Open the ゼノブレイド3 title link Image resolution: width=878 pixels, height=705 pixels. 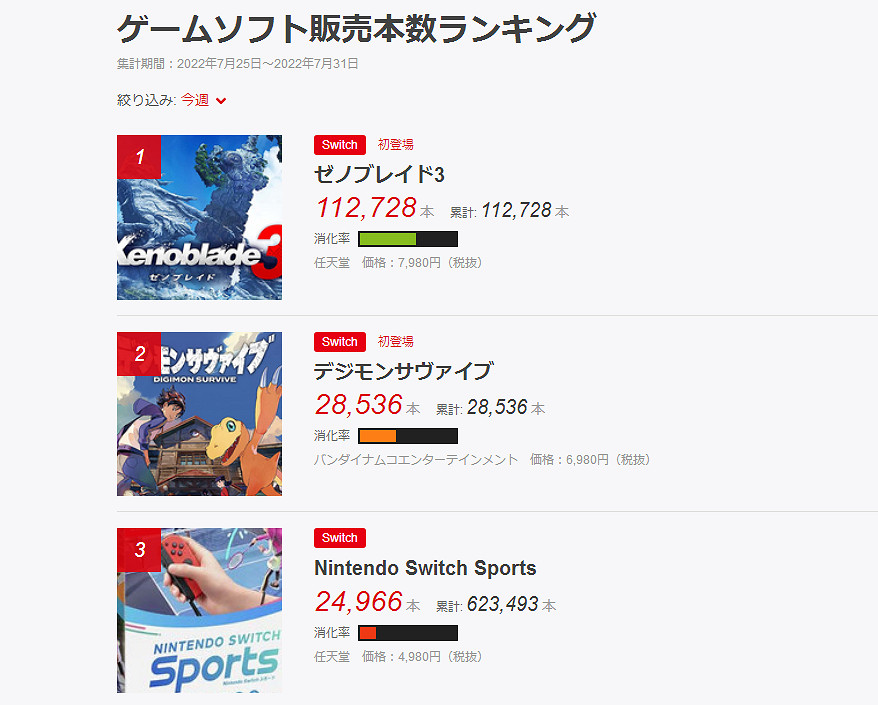point(380,174)
